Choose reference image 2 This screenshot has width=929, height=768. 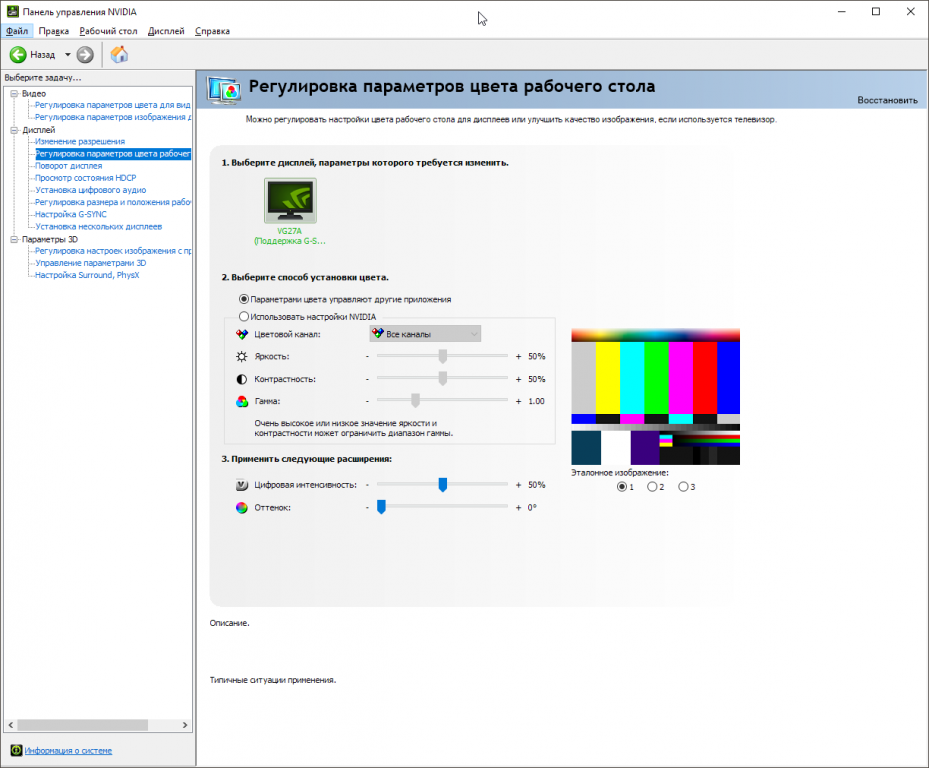tap(652, 487)
